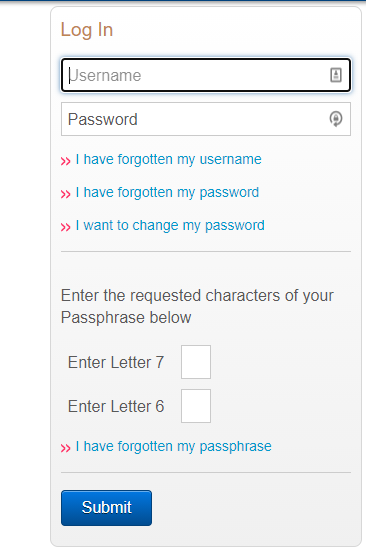Image resolution: width=366 pixels, height=552 pixels.
Task: Click the red chevron beside change my password
Action: click(x=65, y=227)
